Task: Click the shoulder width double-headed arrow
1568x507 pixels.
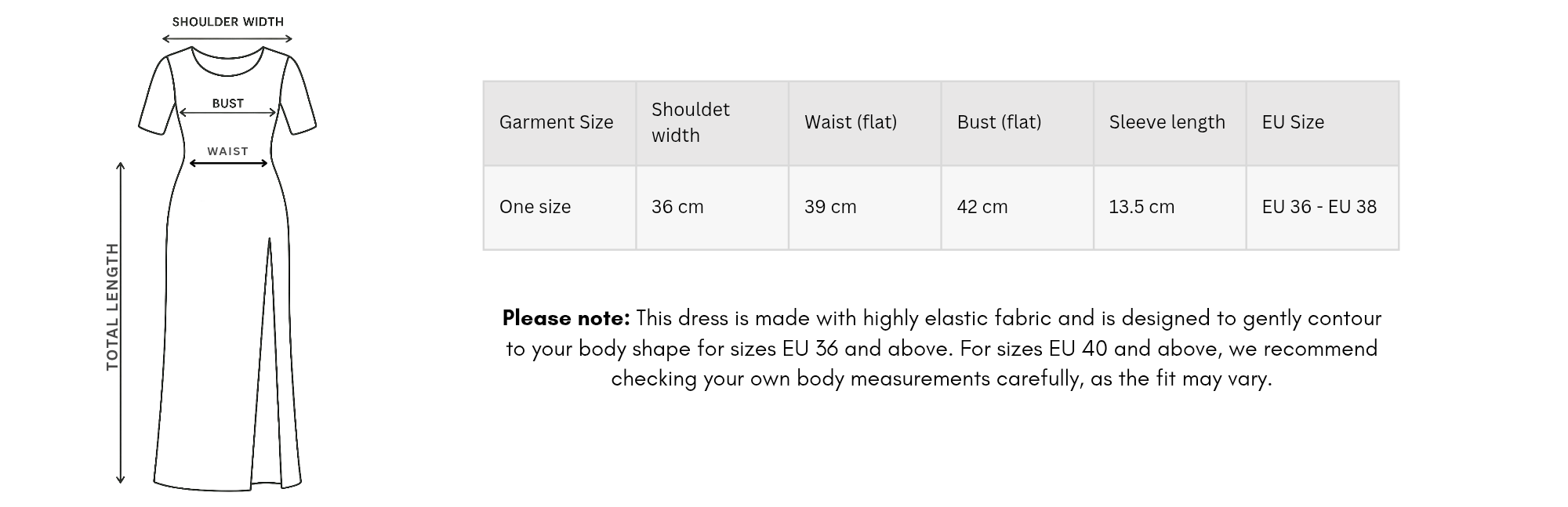Action: click(227, 38)
